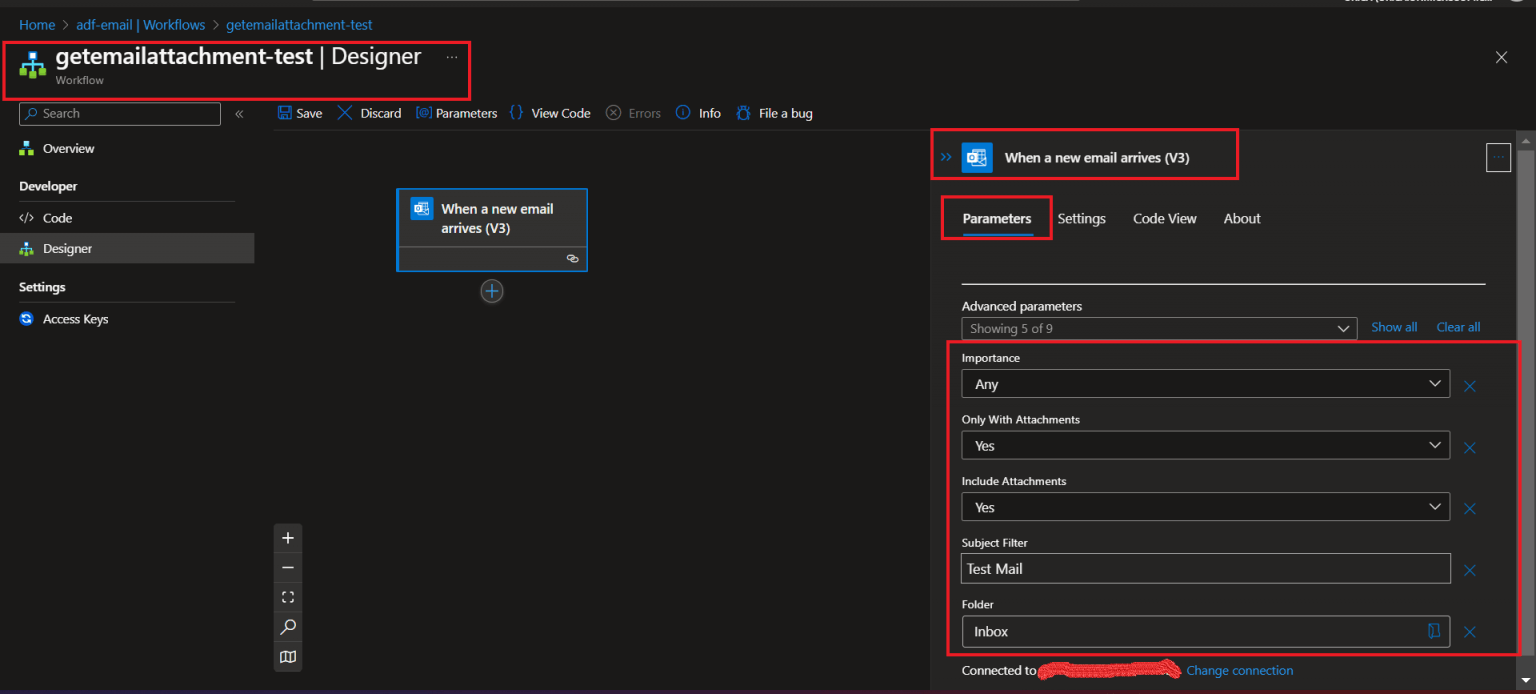Screen dimensions: 1536x694
Task: Click the Show all link
Action: [1394, 327]
